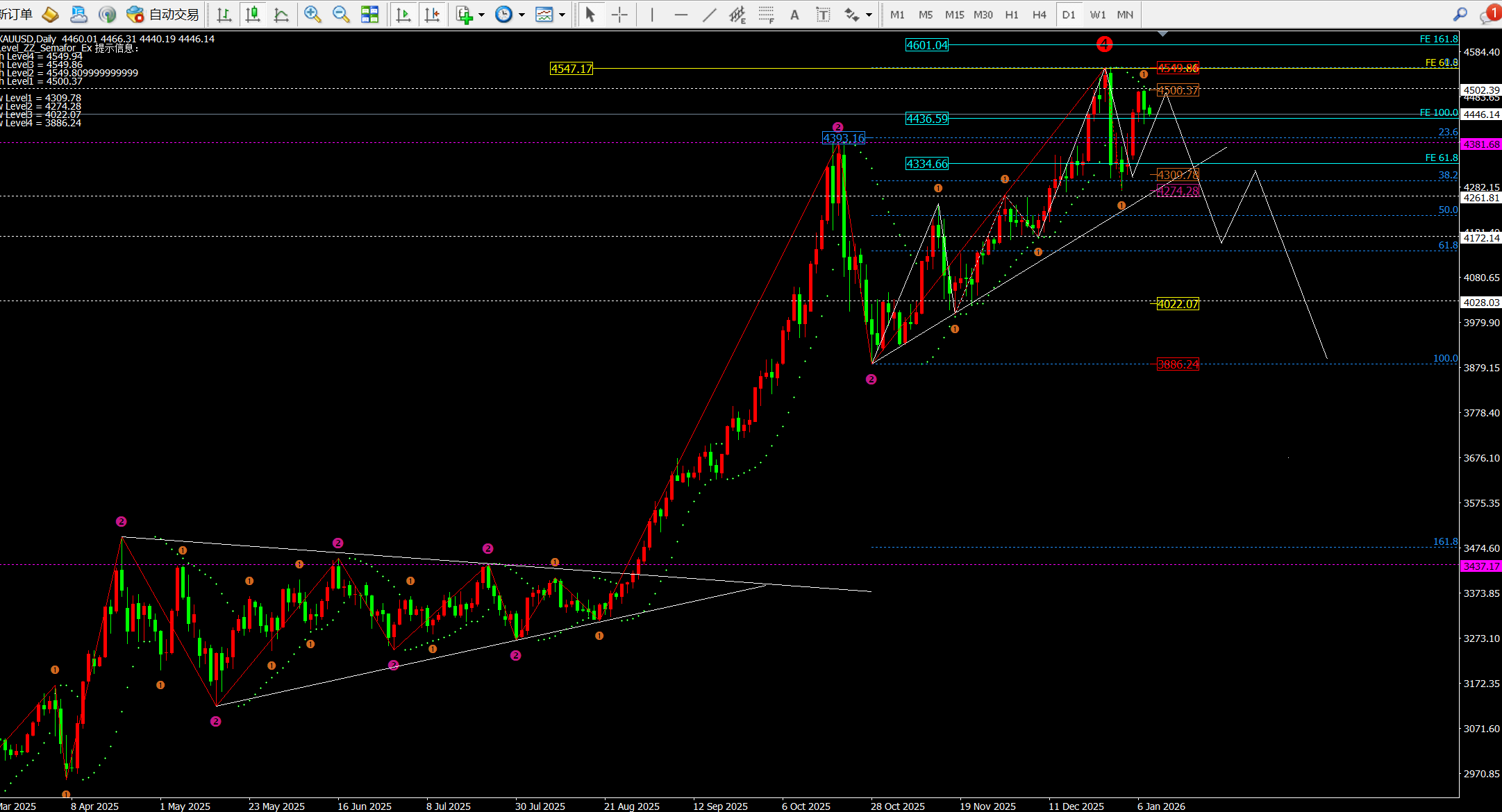
Task: Toggle the chart shift button
Action: click(432, 14)
